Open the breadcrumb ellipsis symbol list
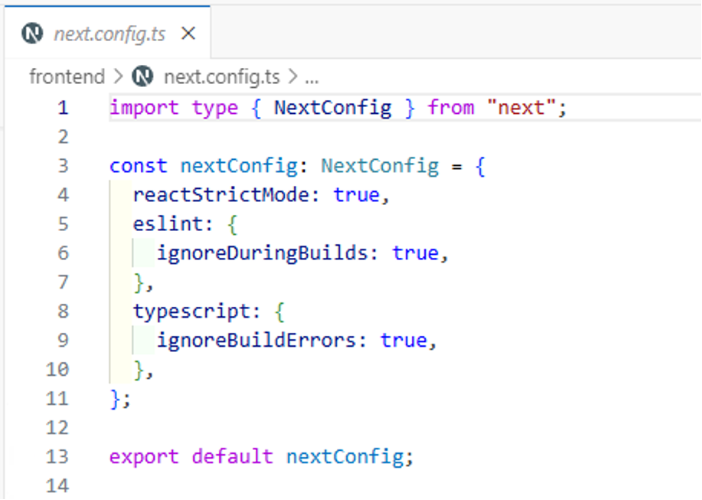Viewport: 702px width, 500px height. [x=312, y=79]
